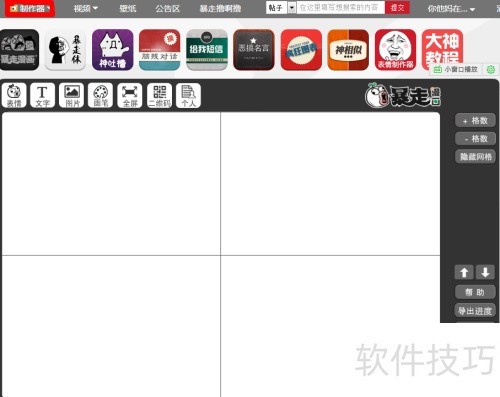Open the 公告区 menu item
Image resolution: width=500 pixels, height=397 pixels.
[x=168, y=9]
